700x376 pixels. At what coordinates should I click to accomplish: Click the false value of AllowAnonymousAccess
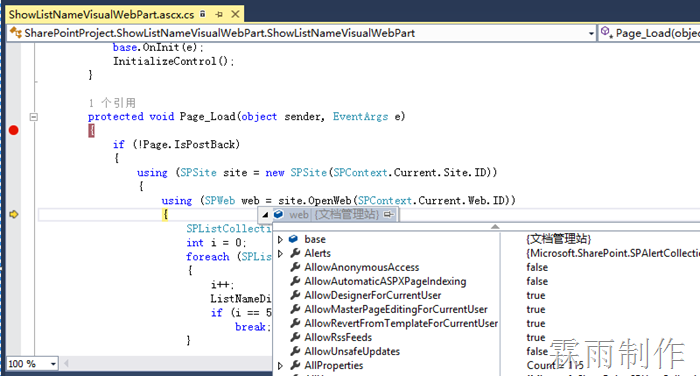click(x=537, y=267)
